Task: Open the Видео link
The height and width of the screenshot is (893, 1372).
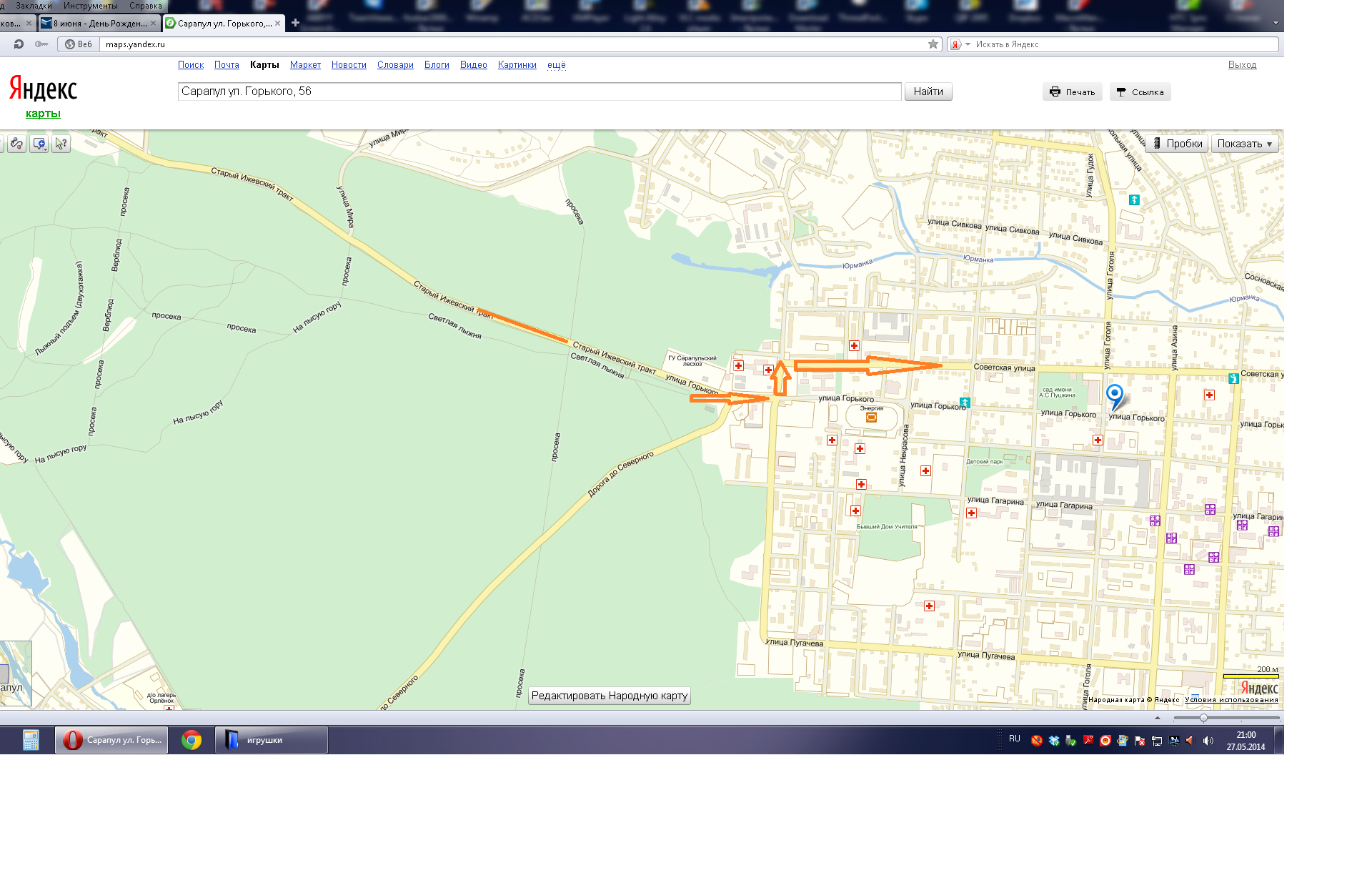Action: [x=474, y=65]
